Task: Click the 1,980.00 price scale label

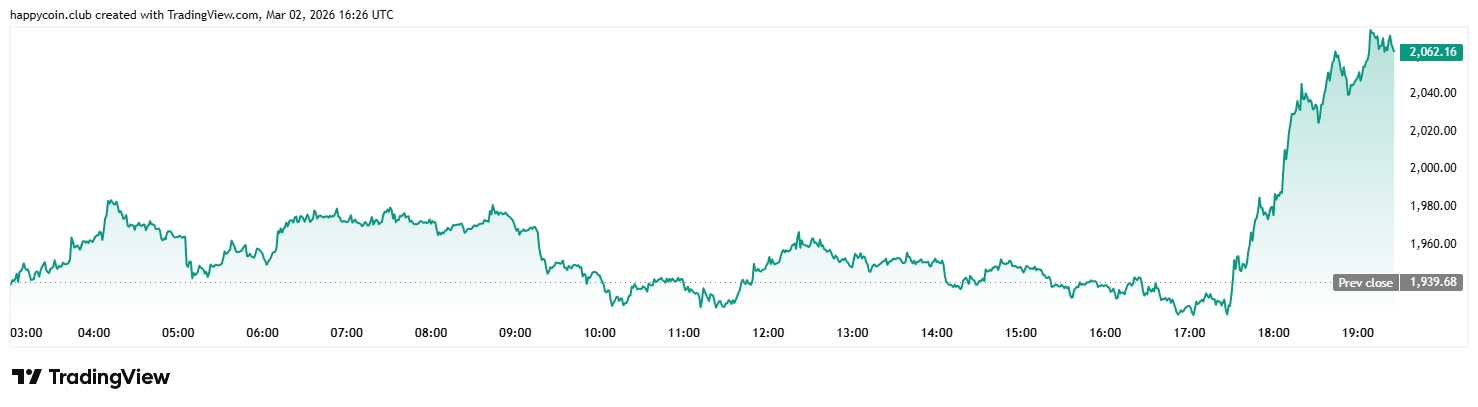Action: click(1431, 206)
